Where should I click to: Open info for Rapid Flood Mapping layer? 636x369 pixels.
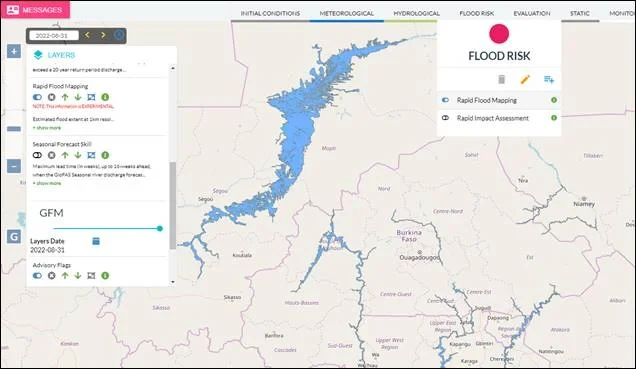[105, 97]
